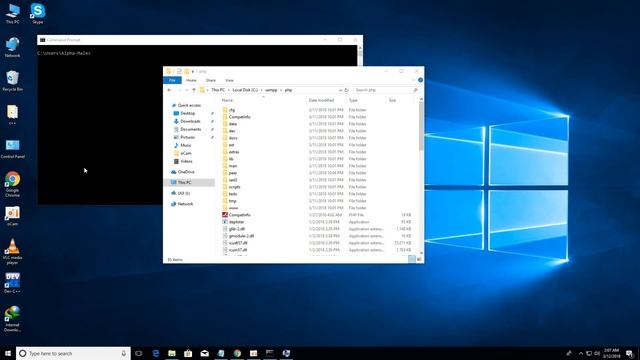The image size is (640, 360).
Task: Refresh the php folder view
Action: (346, 90)
